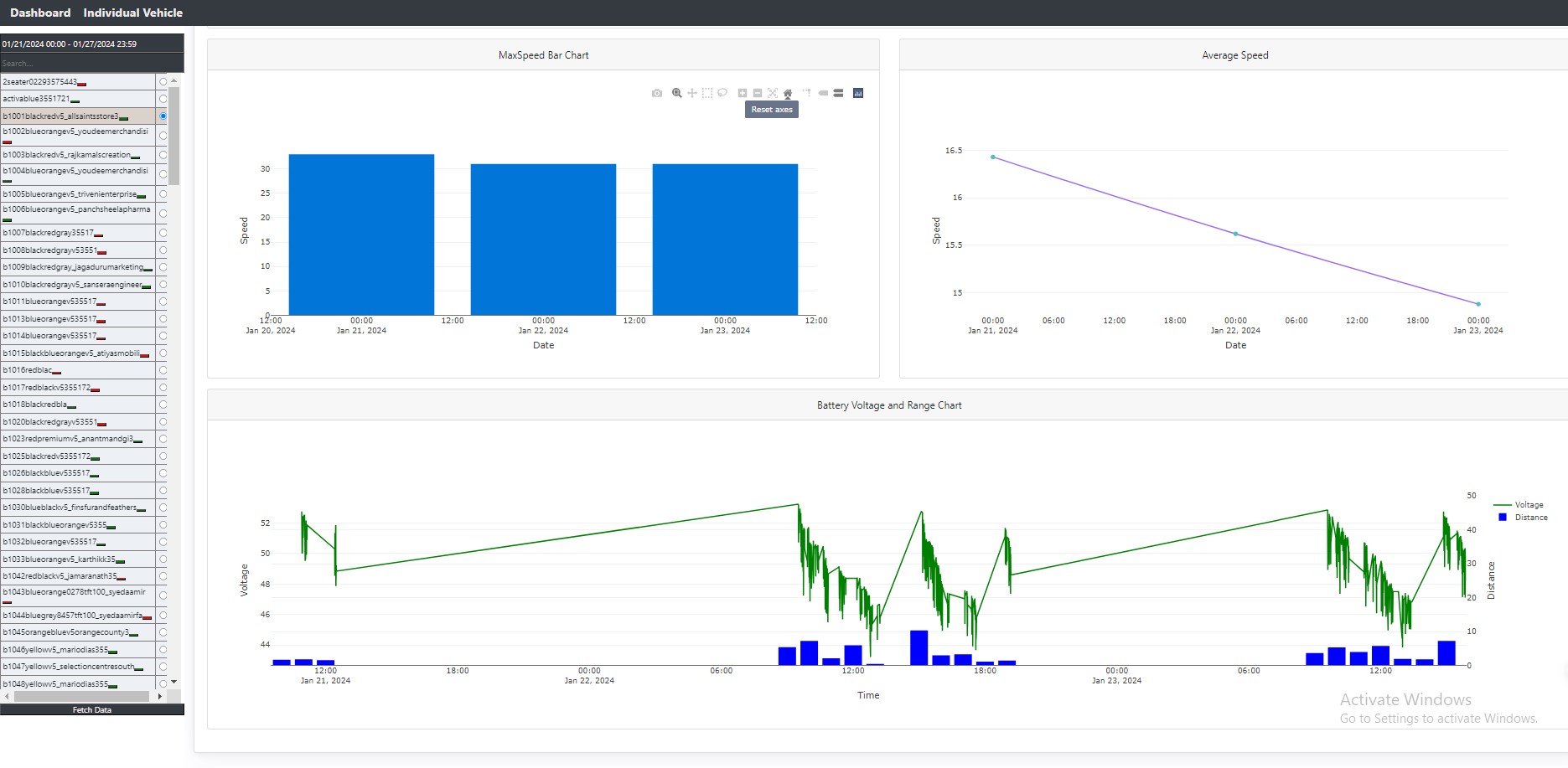This screenshot has height=768, width=1568.
Task: Click vehicle list scrollbar down arrow
Action: [x=173, y=683]
